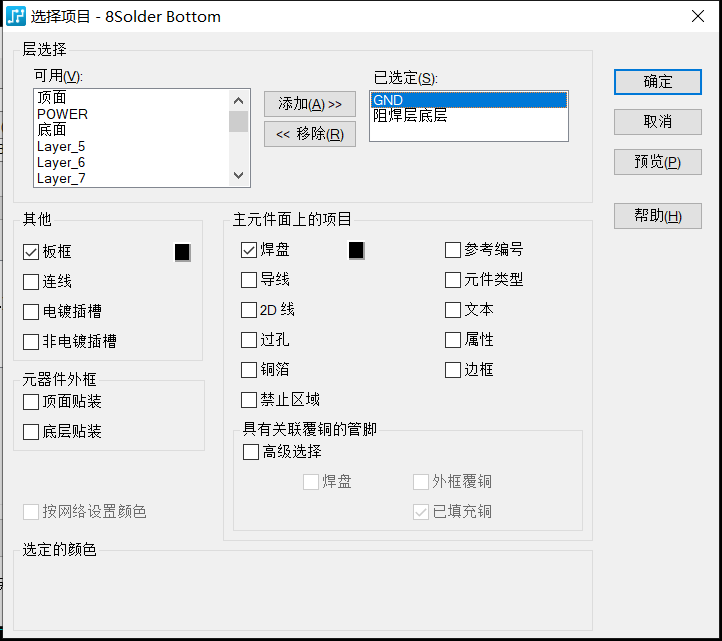The width and height of the screenshot is (722, 641).
Task: Enable the 高级选择 checkbox
Action: pyautogui.click(x=251, y=452)
